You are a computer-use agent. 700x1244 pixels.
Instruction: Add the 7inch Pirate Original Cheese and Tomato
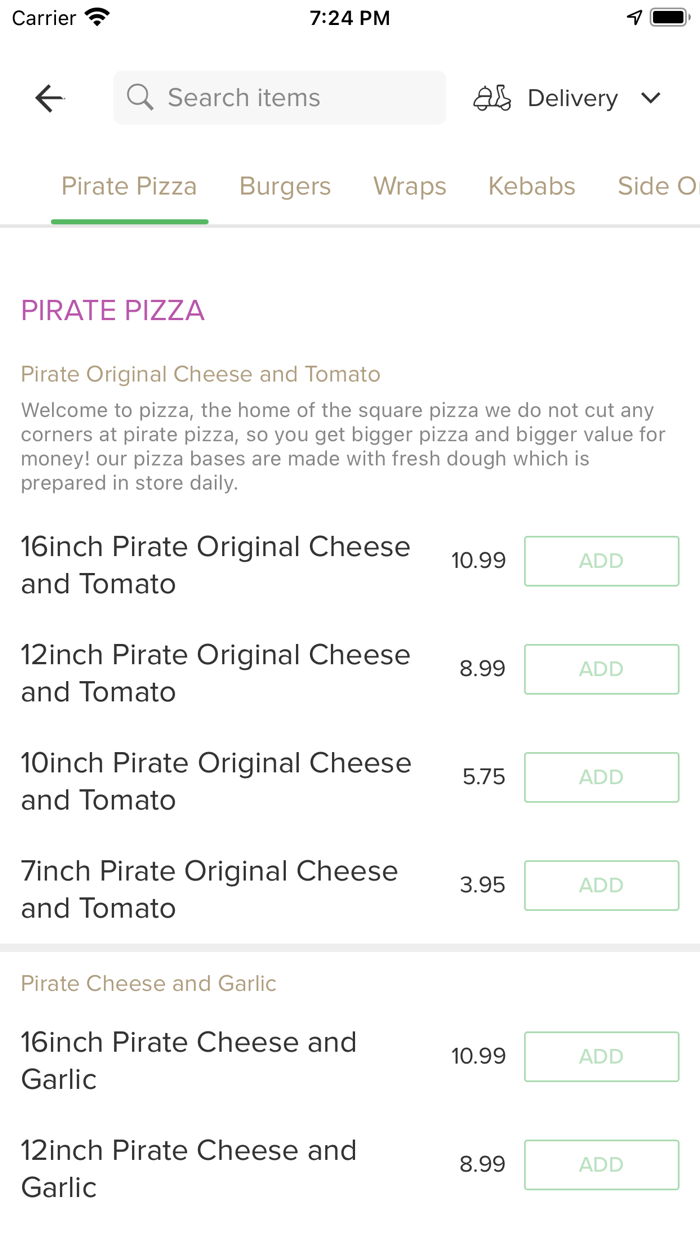tap(601, 885)
